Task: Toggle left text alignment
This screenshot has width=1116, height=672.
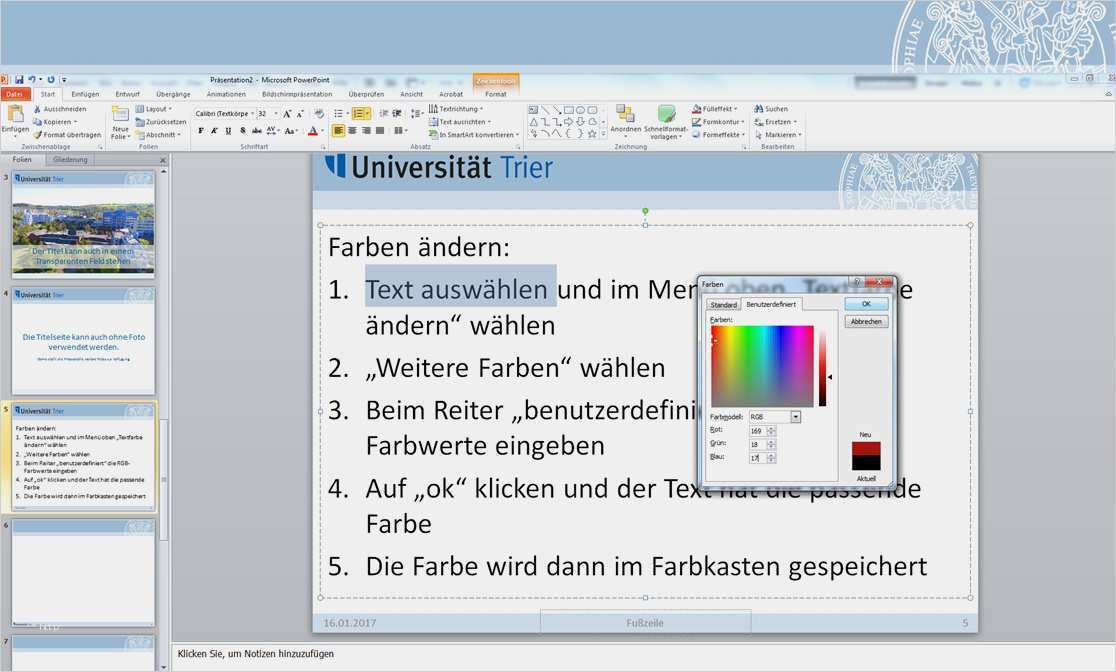Action: tap(339, 131)
